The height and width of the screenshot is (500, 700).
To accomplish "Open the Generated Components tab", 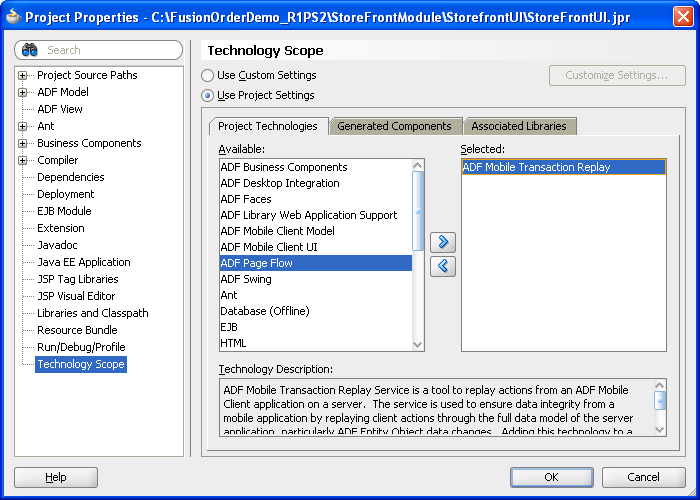I will [x=394, y=126].
